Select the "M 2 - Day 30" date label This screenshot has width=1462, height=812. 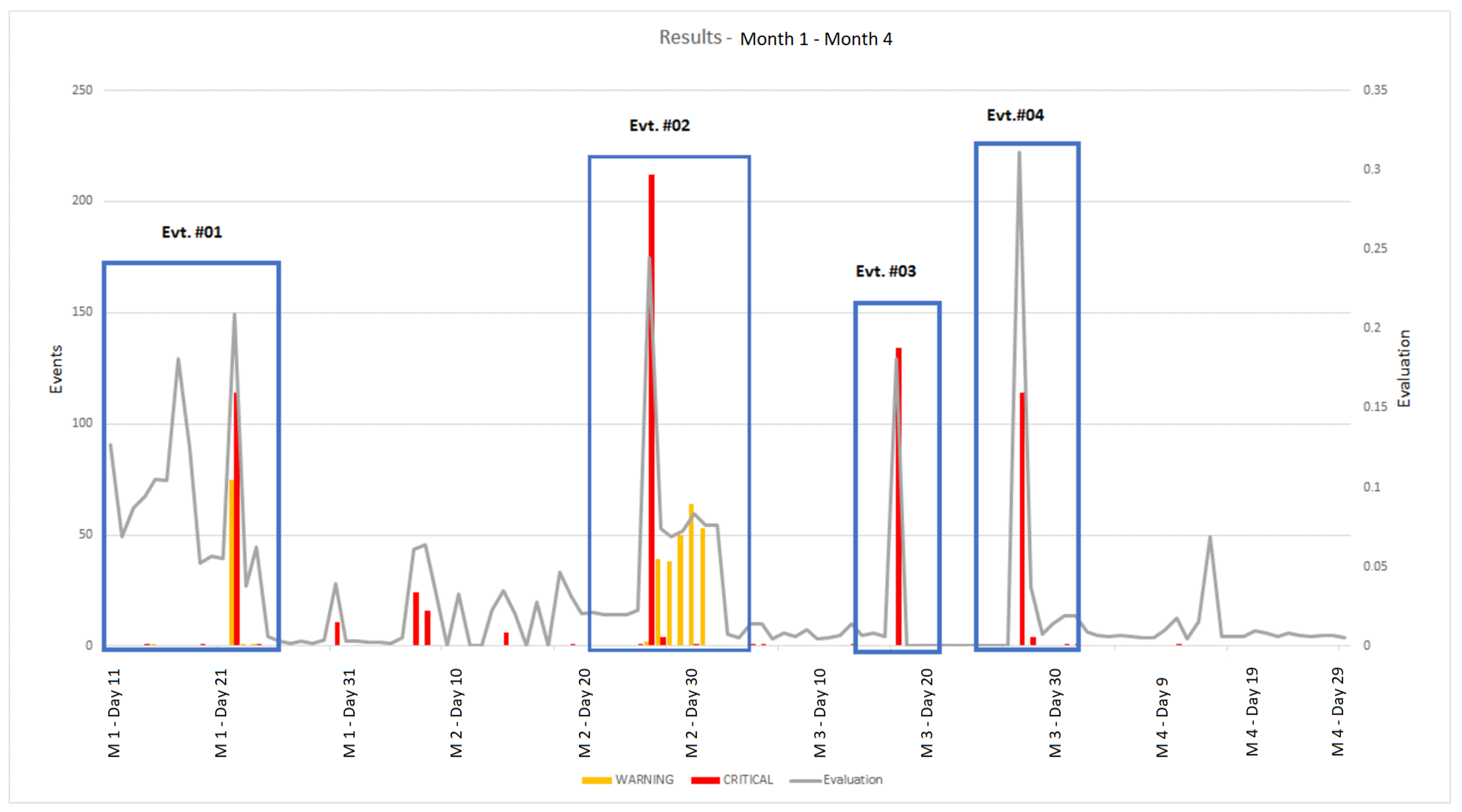691,713
